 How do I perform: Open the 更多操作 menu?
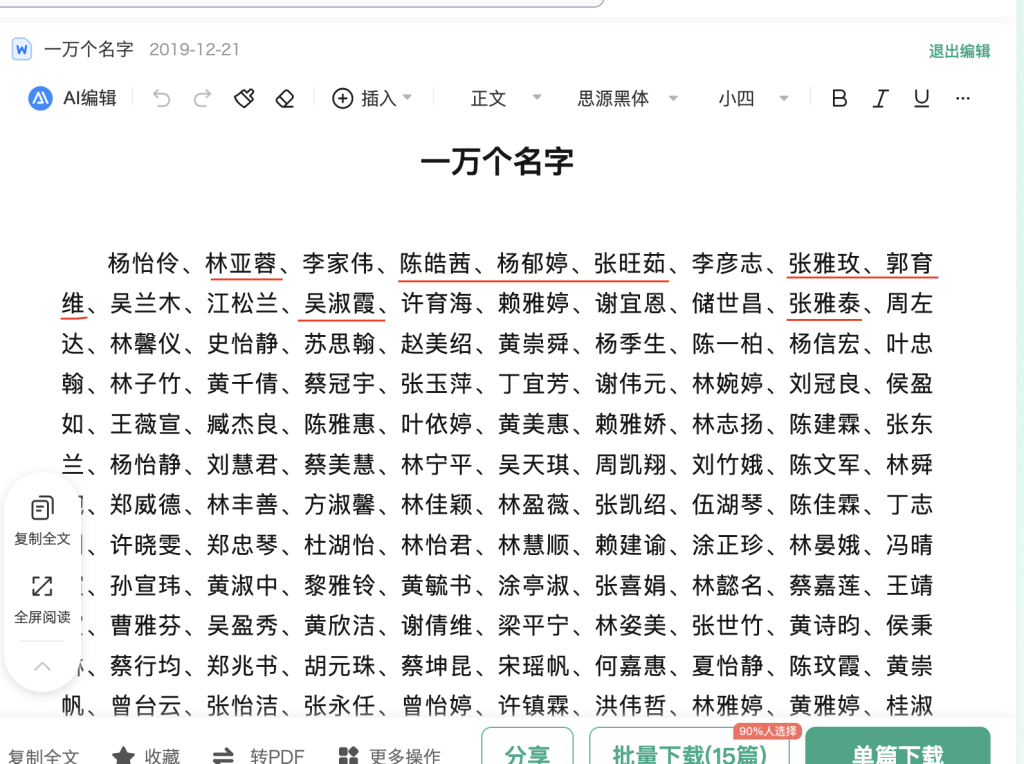click(392, 757)
